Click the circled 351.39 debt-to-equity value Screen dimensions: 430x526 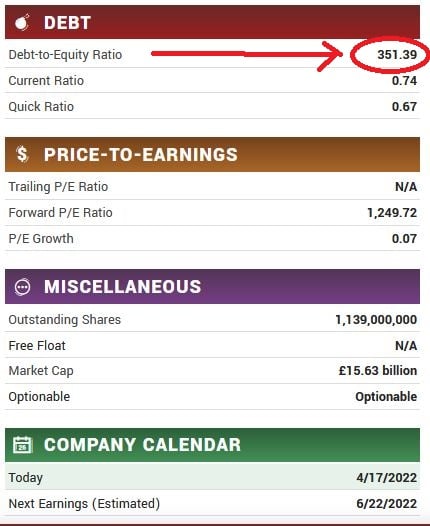coord(397,55)
